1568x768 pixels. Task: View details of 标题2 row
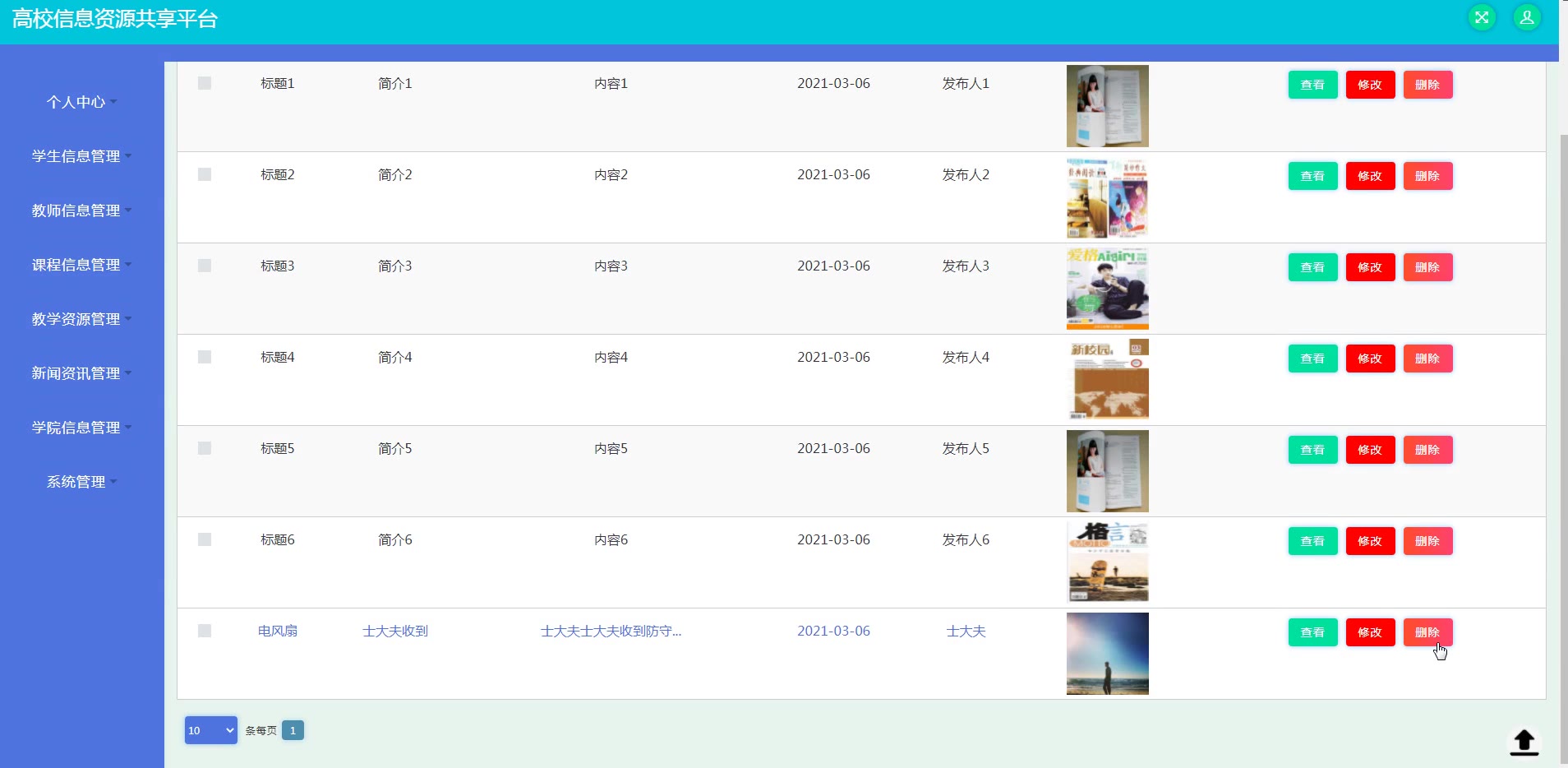(x=1312, y=176)
